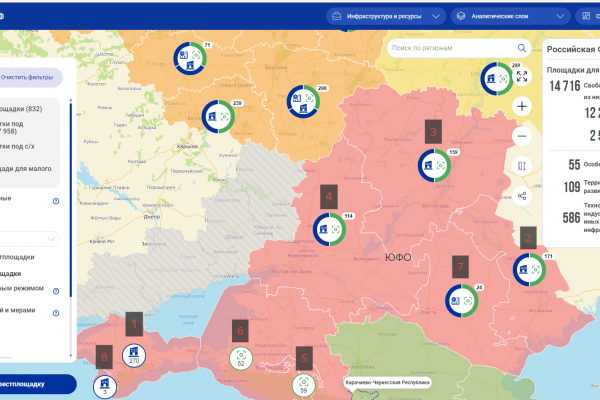Click the map control below the minus button
The height and width of the screenshot is (400, 600).
click(x=522, y=166)
